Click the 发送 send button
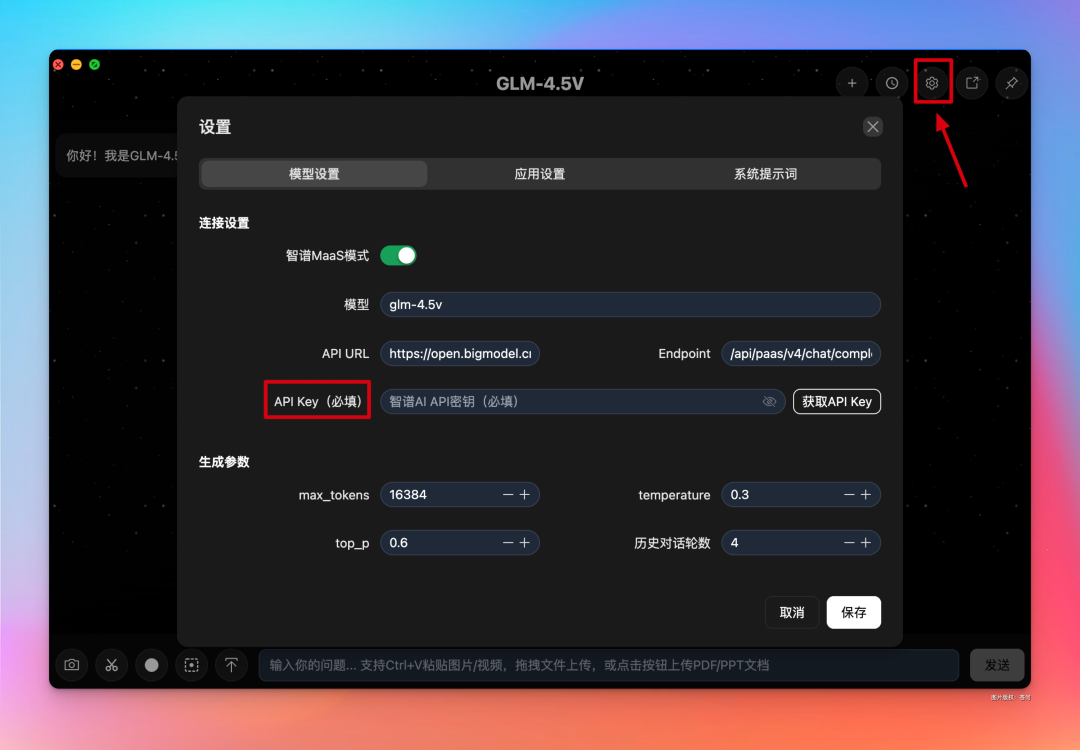Viewport: 1080px width, 750px height. 997,665
